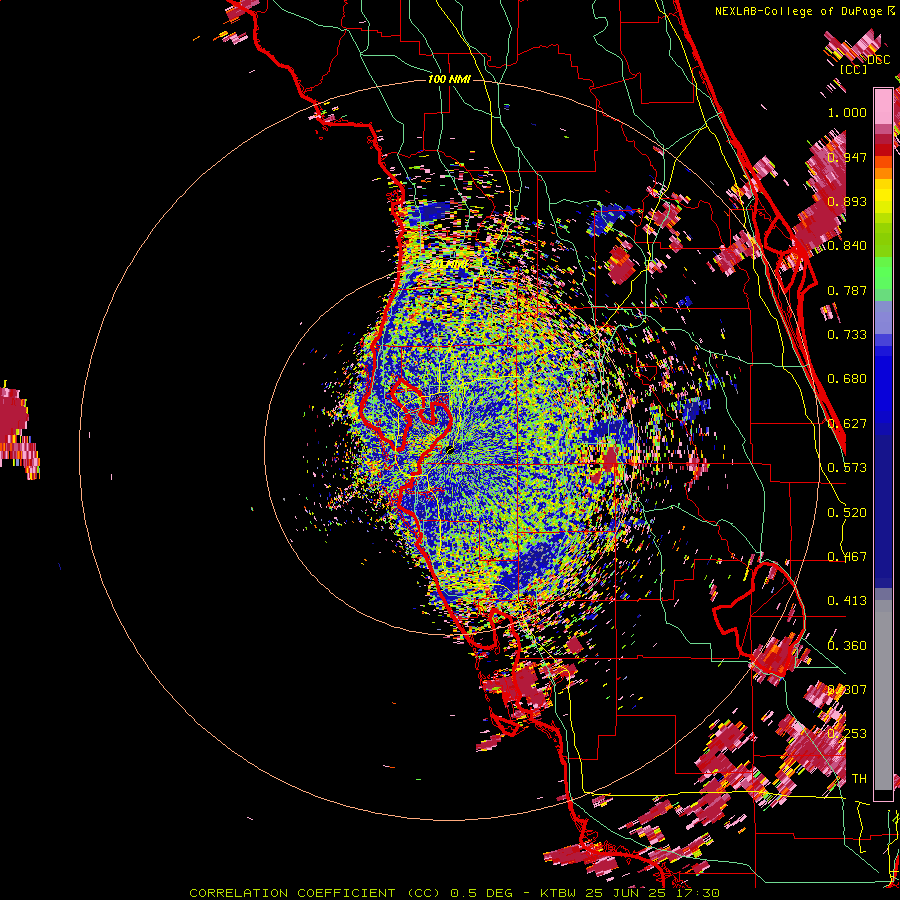Click the pink swatch at the color bar top
Viewport: 900px width, 900px height.
pos(883,107)
